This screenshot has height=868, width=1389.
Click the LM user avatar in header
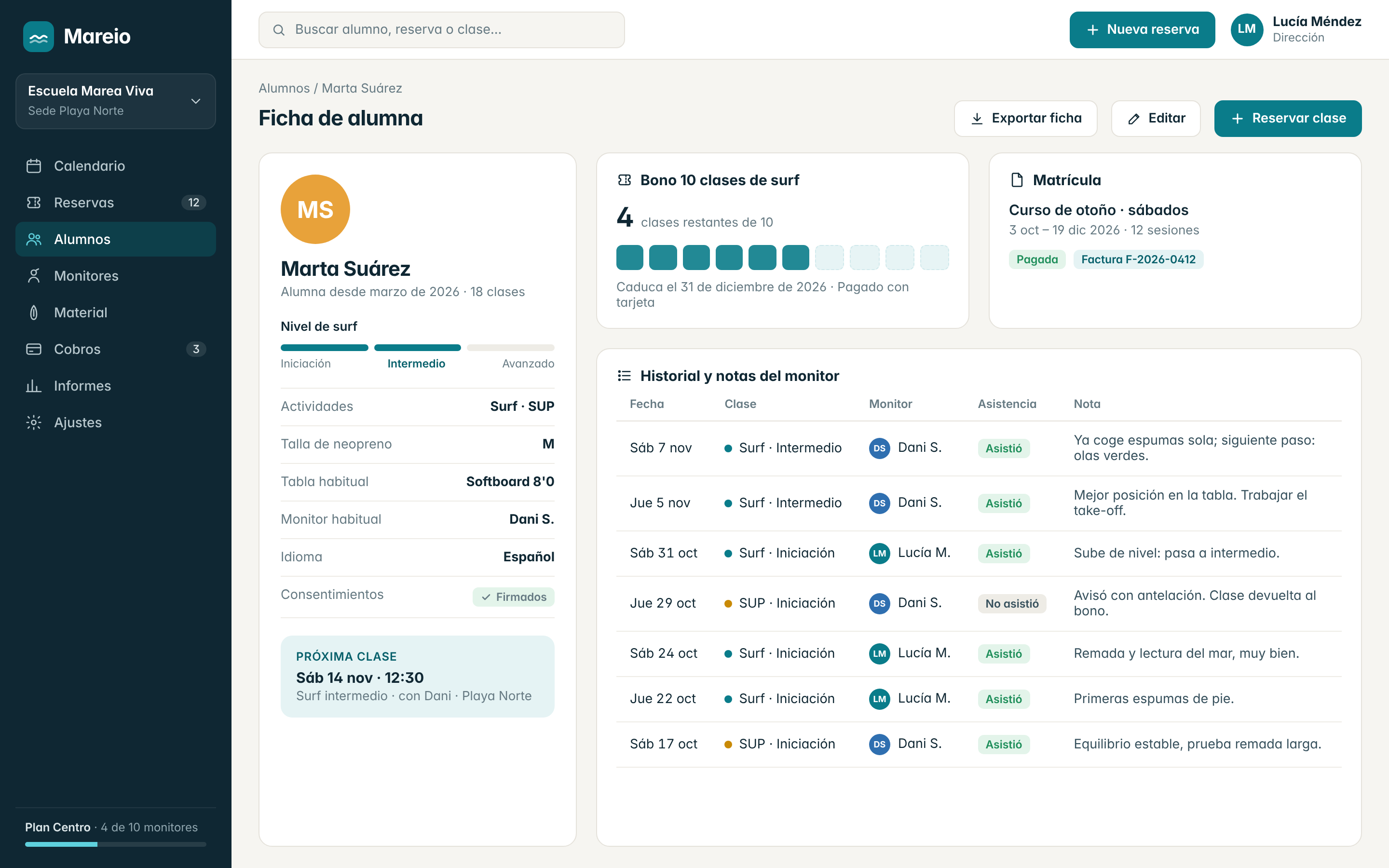coord(1247,30)
